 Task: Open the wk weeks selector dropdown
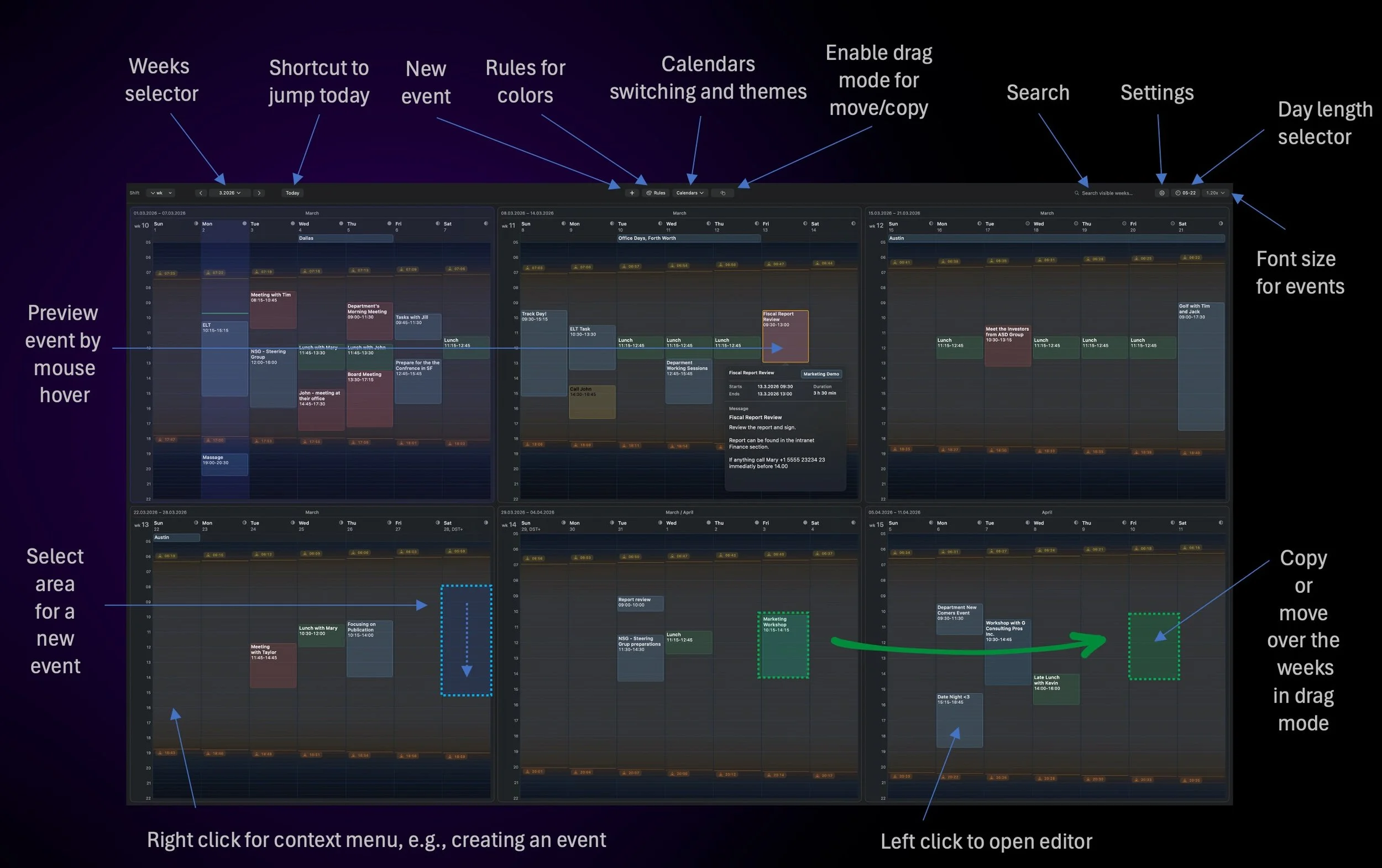coord(161,193)
